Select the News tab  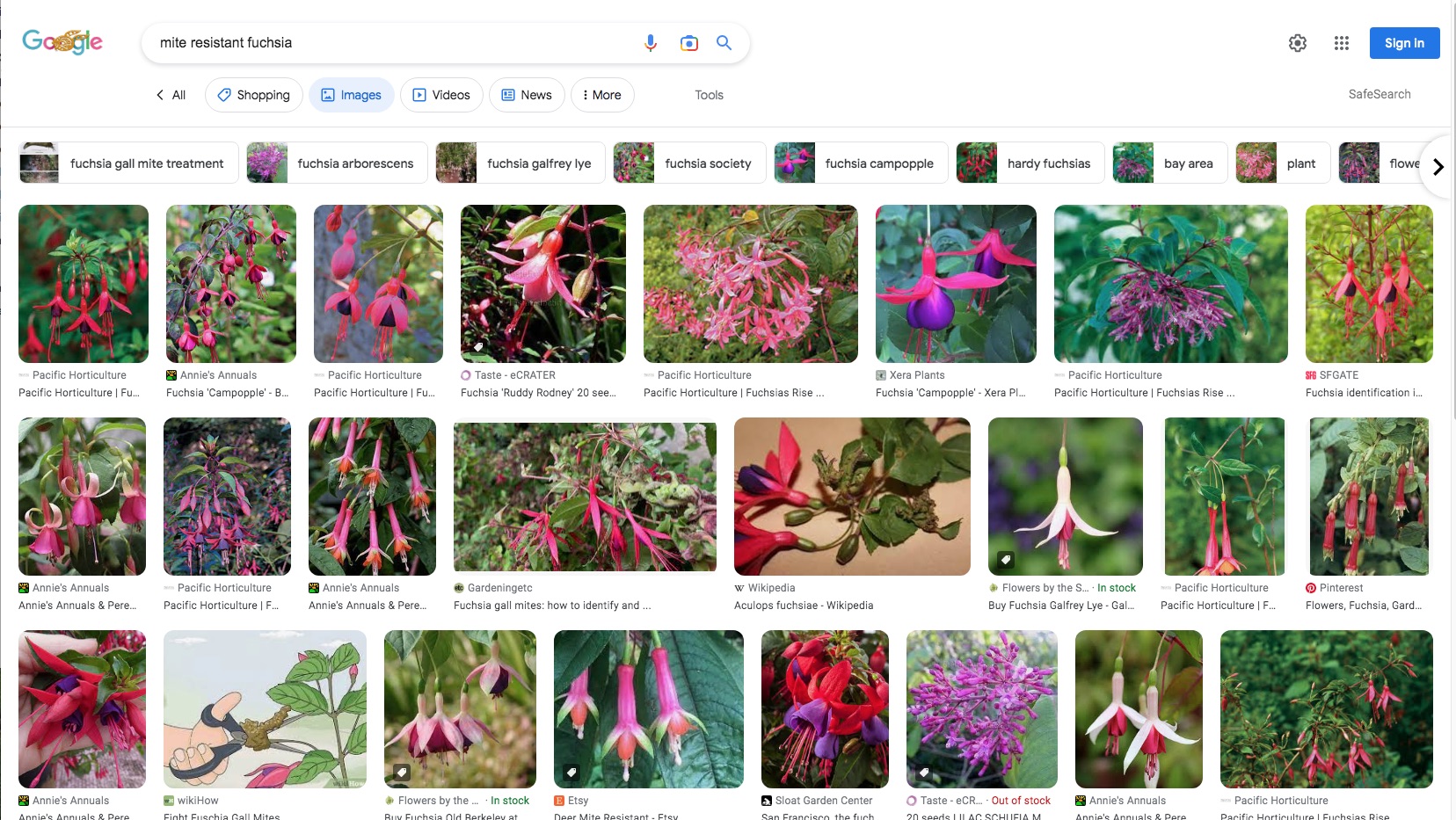coord(527,95)
